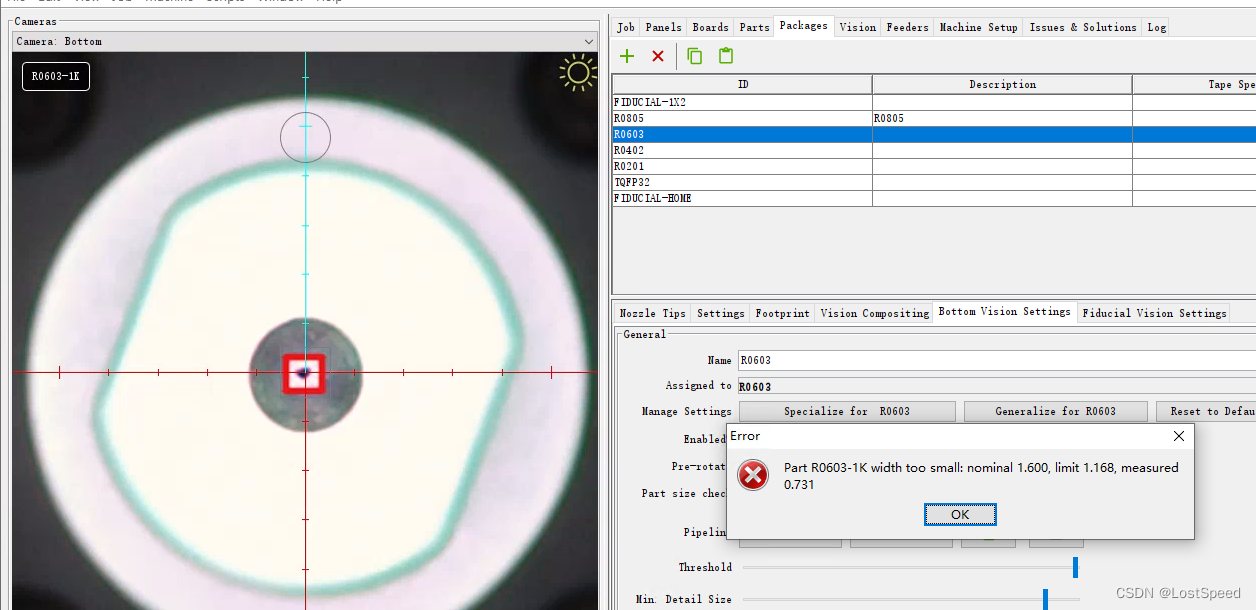Select the R0402 package row
This screenshot has height=610, width=1256.
point(934,150)
